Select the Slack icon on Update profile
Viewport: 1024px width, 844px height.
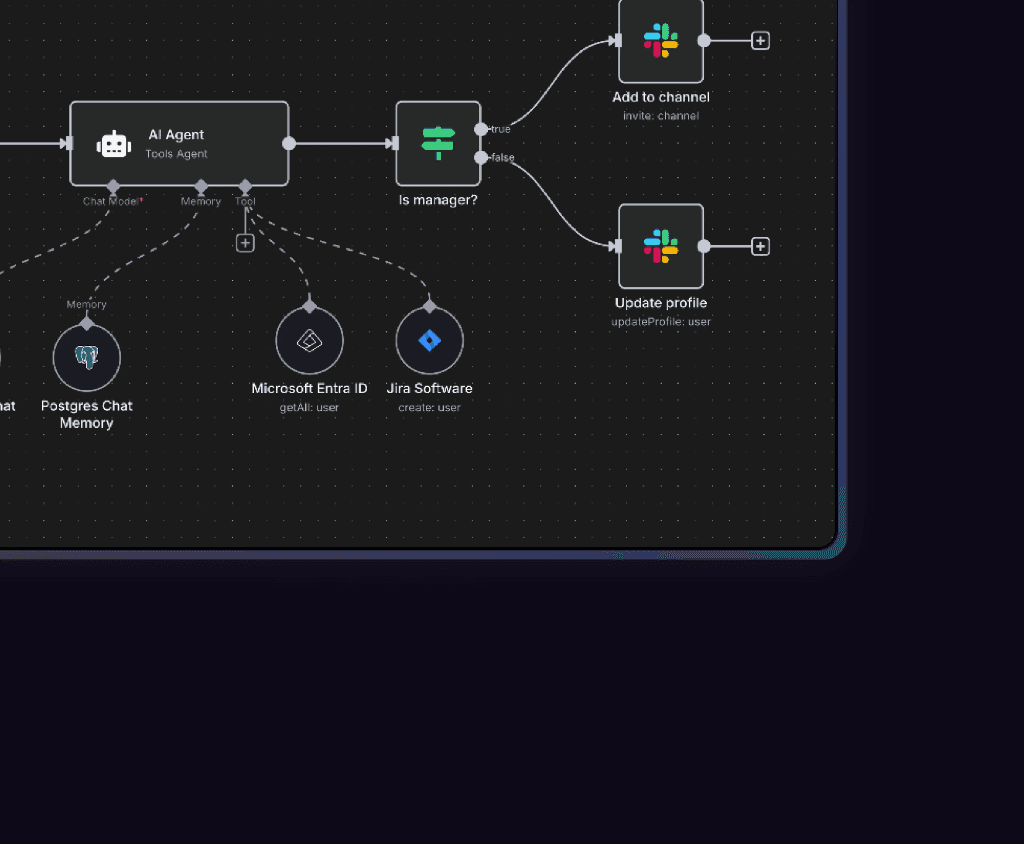pyautogui.click(x=661, y=246)
